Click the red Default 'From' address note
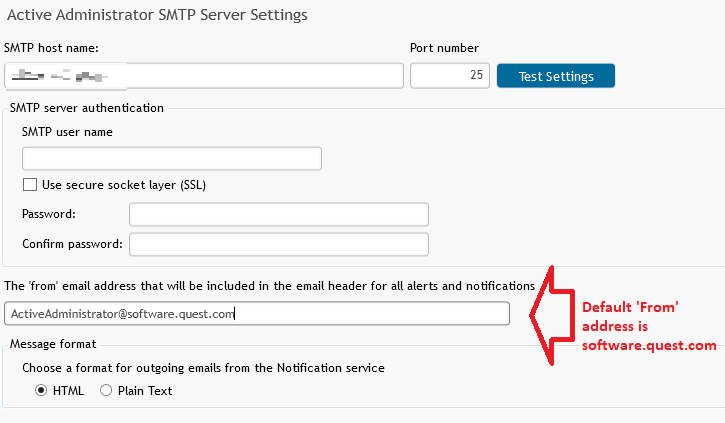The height and width of the screenshot is (423, 725). [x=648, y=326]
